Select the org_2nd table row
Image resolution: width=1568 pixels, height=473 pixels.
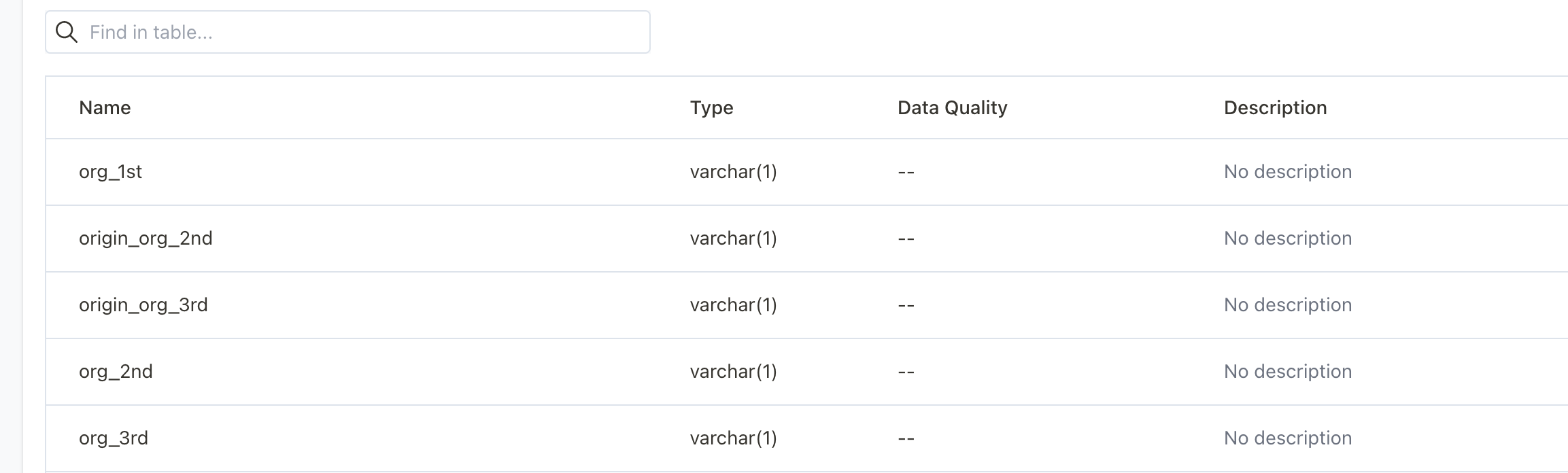[476, 371]
